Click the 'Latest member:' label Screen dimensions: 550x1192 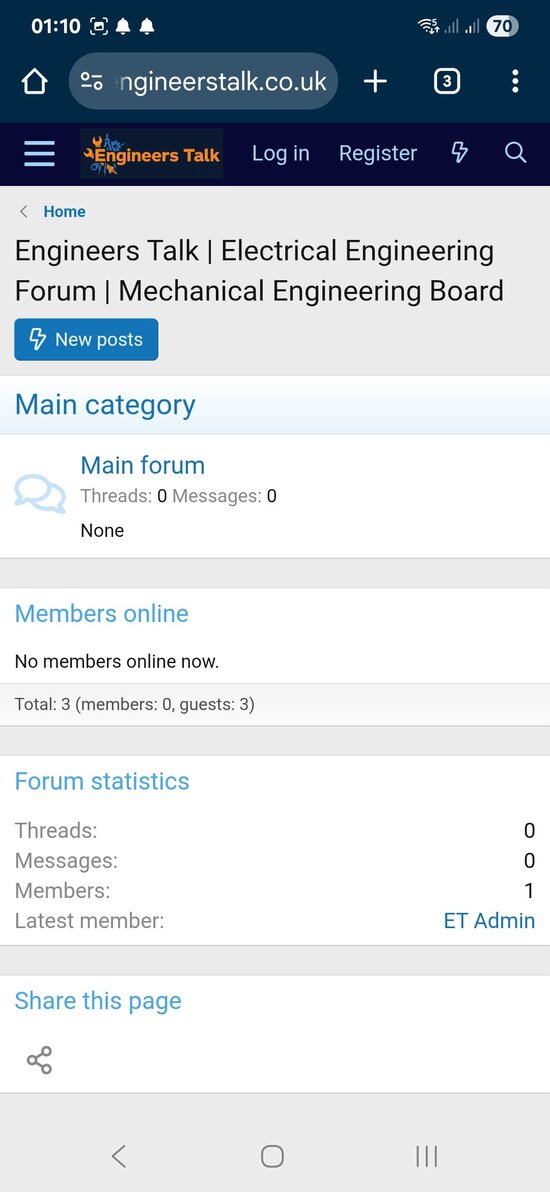click(90, 921)
